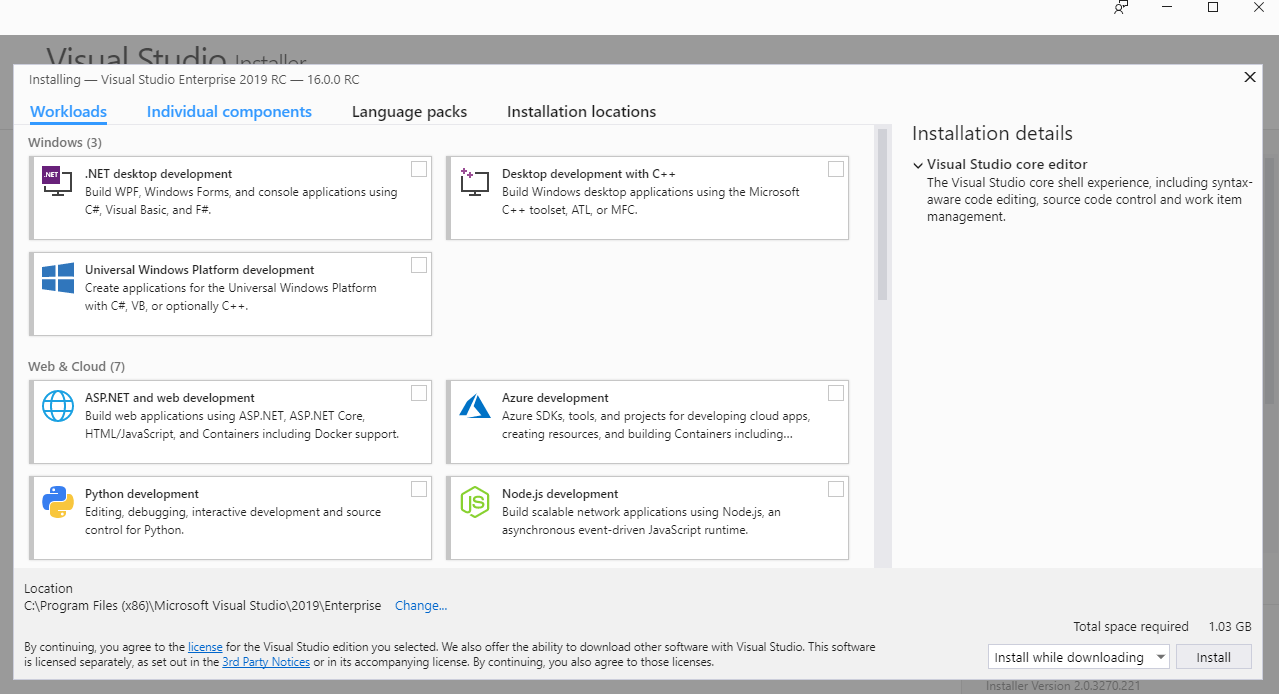Click the Web & Cloud (7) heading
This screenshot has height=694, width=1279.
pyautogui.click(x=77, y=367)
